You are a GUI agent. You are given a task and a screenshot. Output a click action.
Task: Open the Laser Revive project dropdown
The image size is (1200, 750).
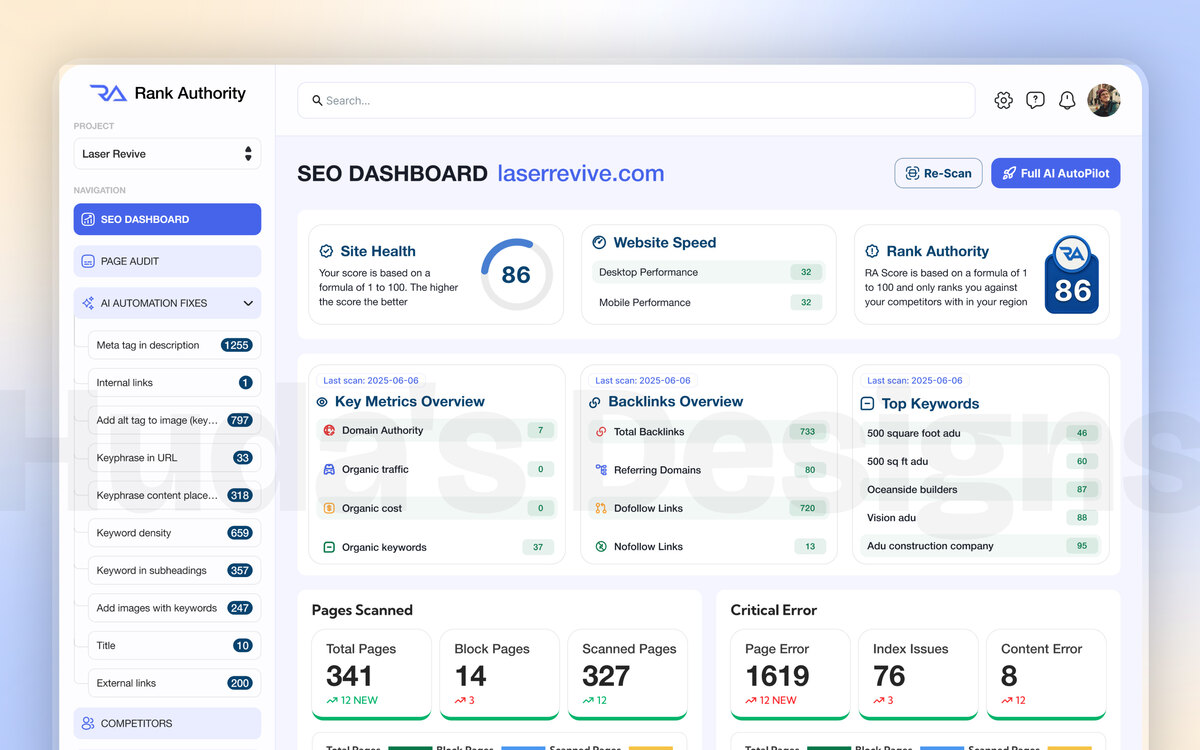tap(167, 154)
